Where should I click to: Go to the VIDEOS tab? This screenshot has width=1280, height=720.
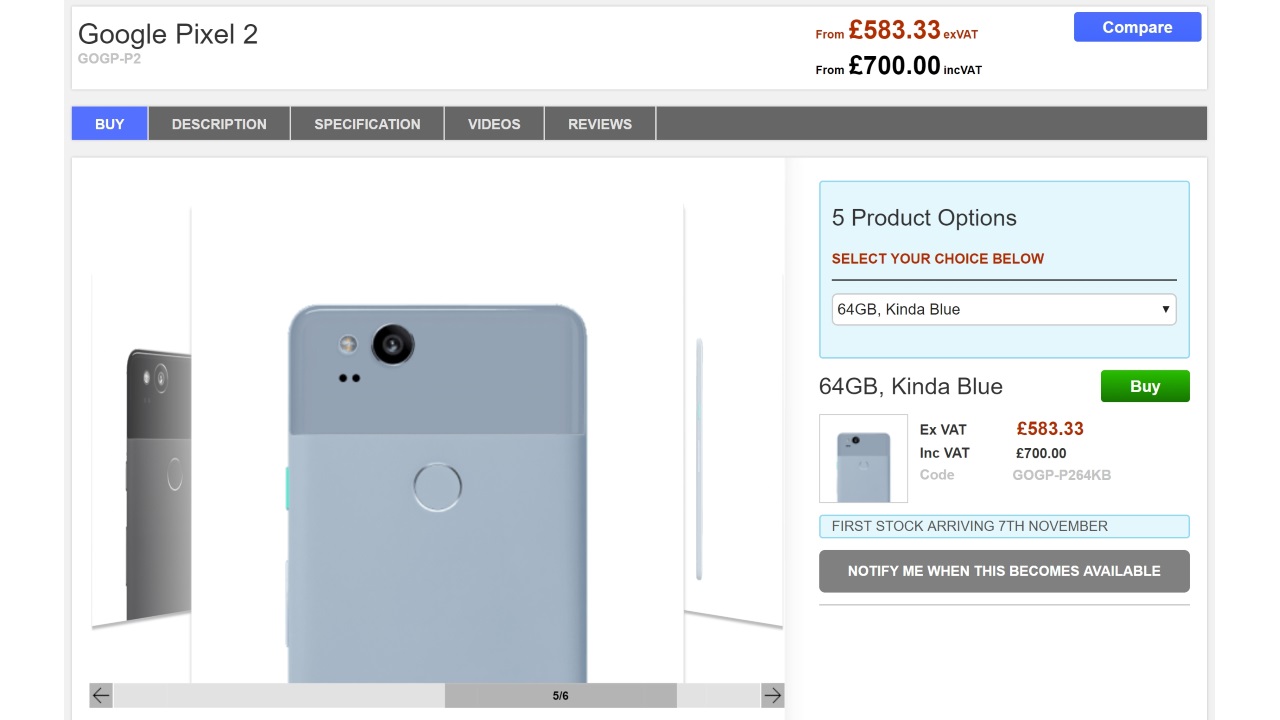point(494,124)
